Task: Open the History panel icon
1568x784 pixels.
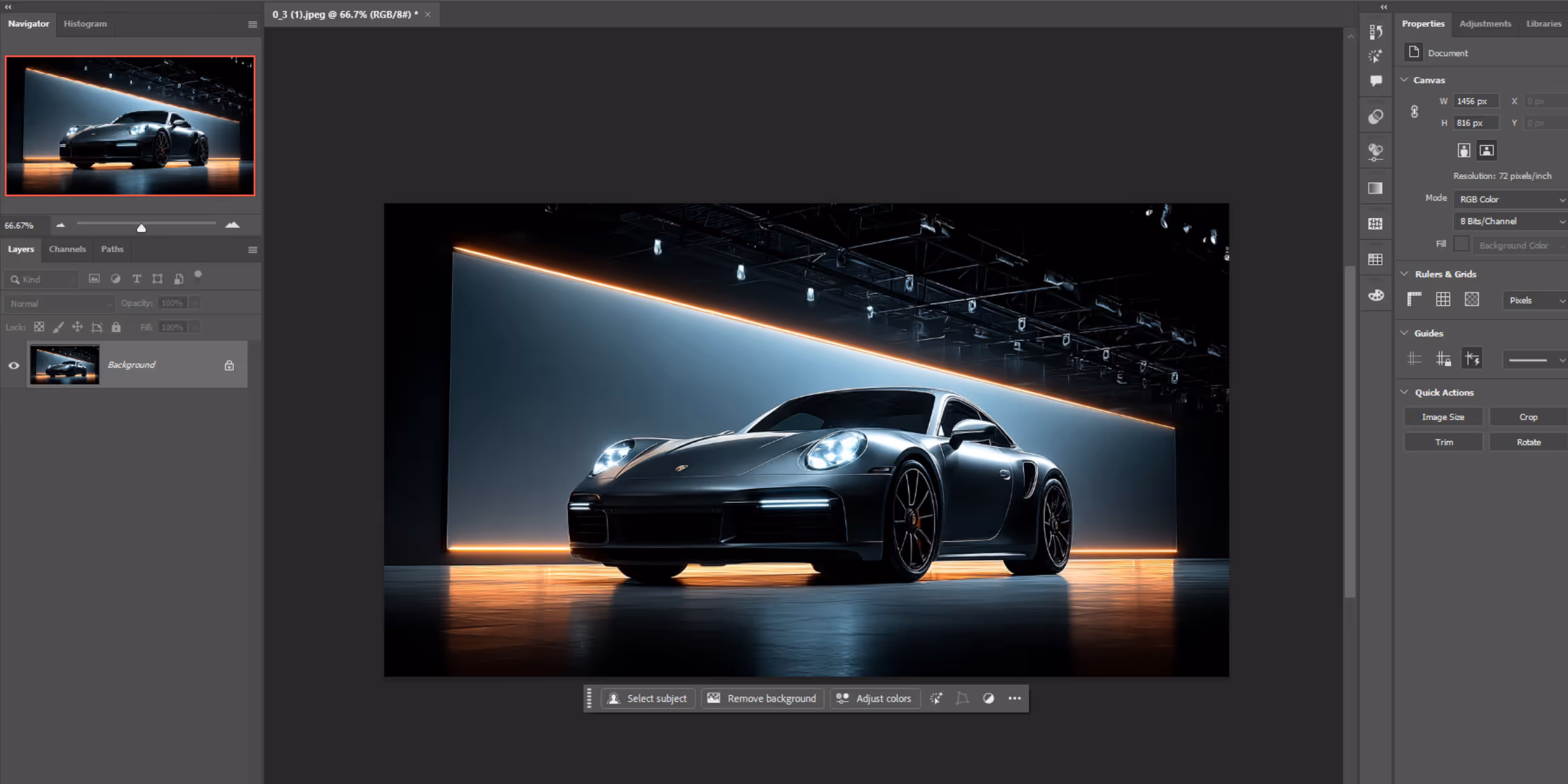Action: pyautogui.click(x=1376, y=31)
